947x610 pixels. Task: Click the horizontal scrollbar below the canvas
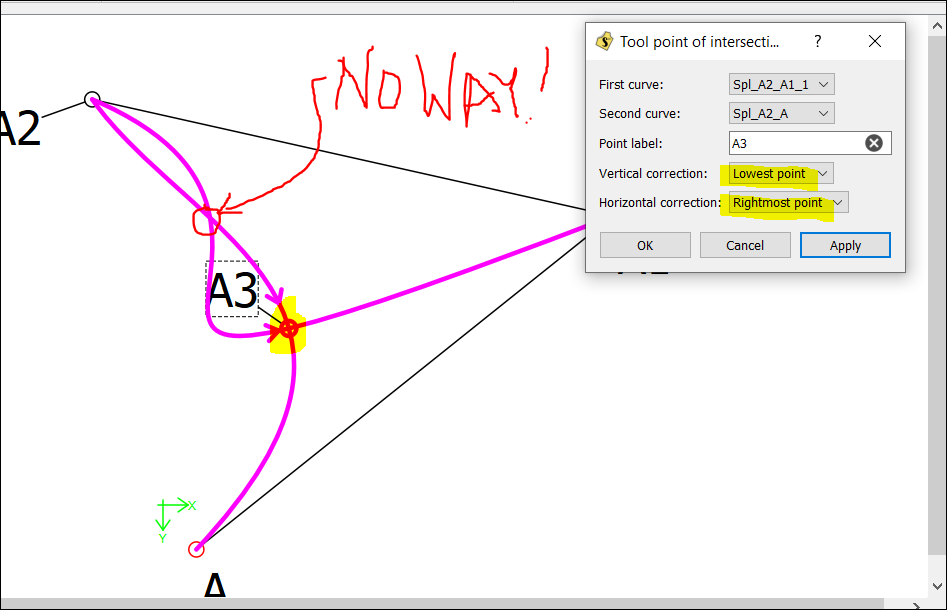(450, 603)
